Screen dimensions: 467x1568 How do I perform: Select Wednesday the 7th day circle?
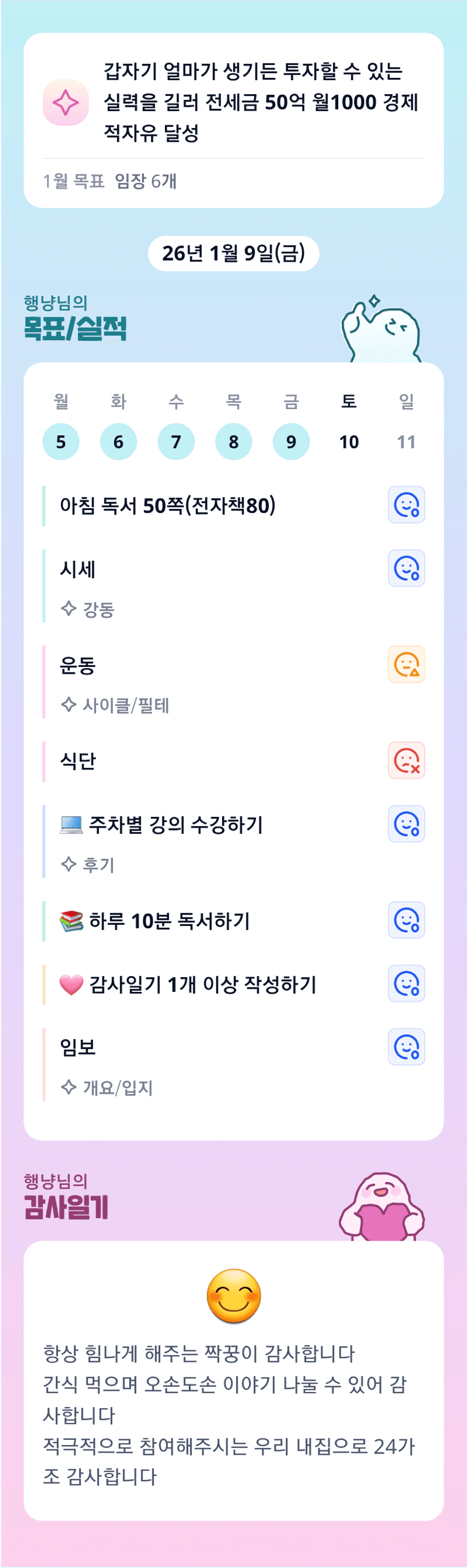click(x=176, y=441)
